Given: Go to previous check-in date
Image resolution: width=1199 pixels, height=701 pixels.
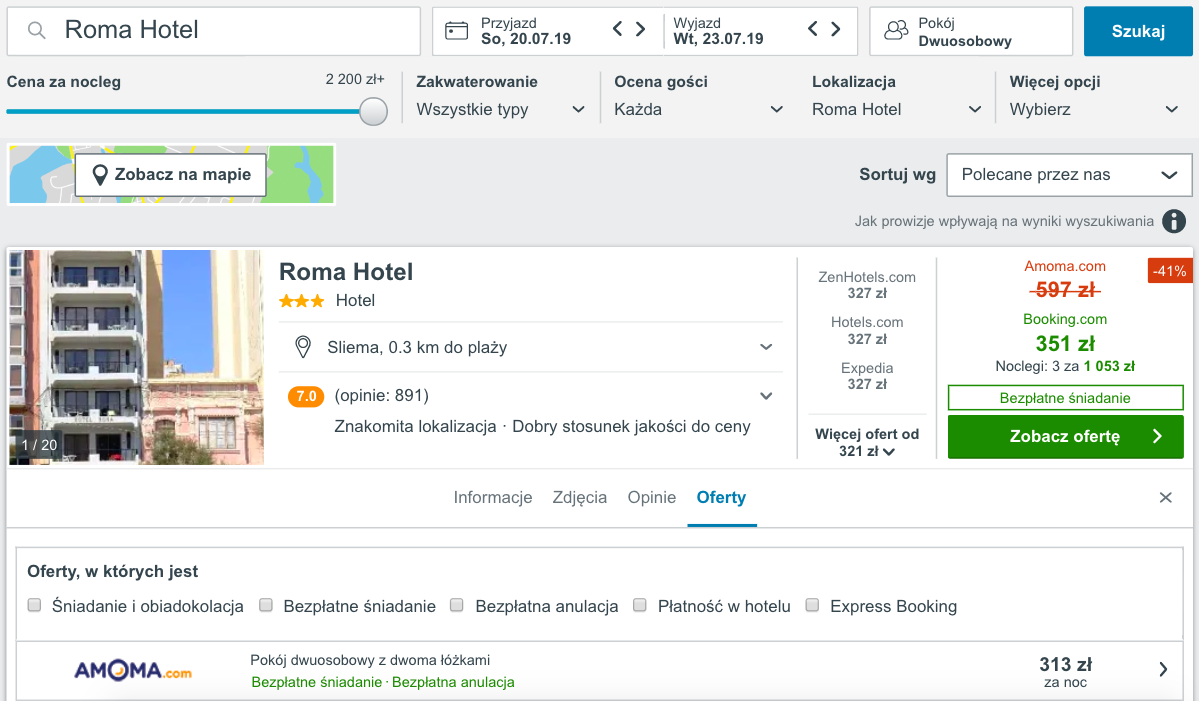Looking at the screenshot, I should (x=618, y=29).
